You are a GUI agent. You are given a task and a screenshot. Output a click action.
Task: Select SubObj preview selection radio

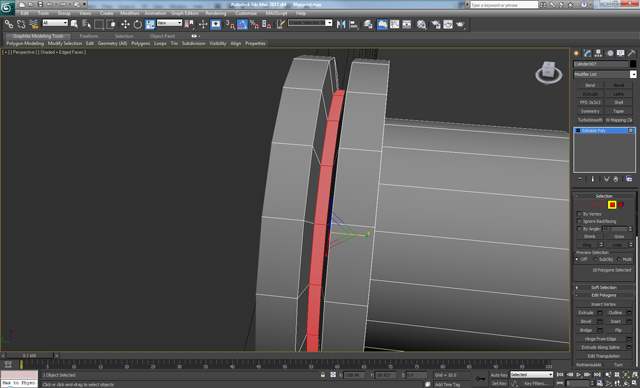tap(595, 259)
